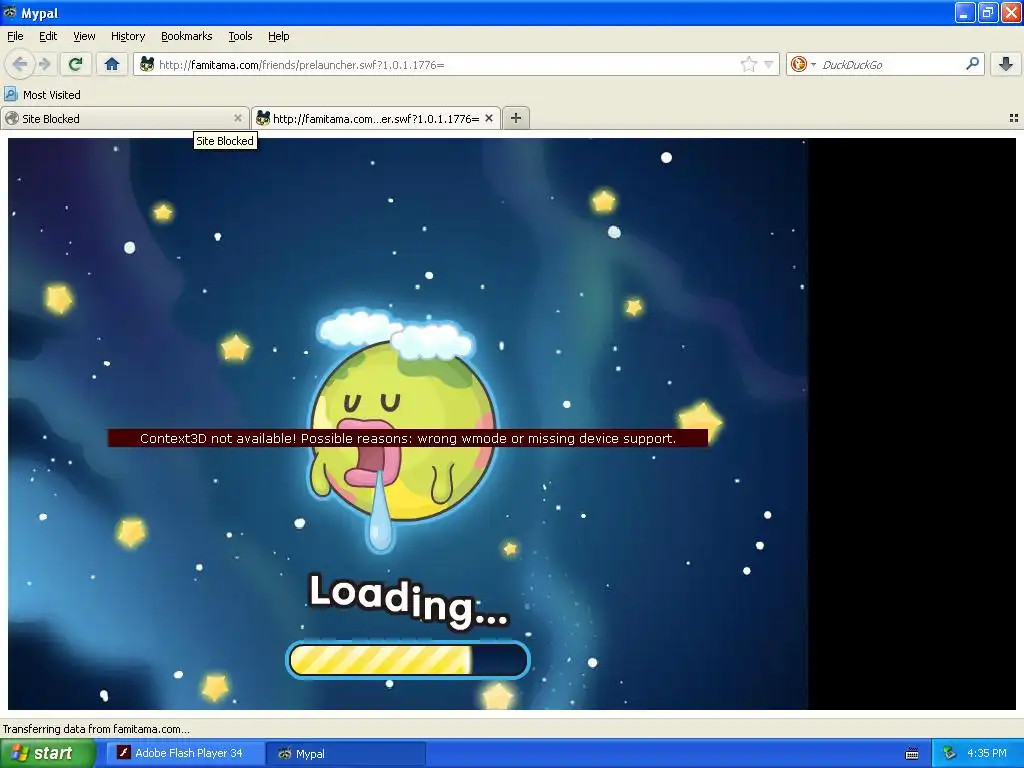Click the famitama site icon in the address bar
This screenshot has height=768, width=1024.
click(148, 64)
